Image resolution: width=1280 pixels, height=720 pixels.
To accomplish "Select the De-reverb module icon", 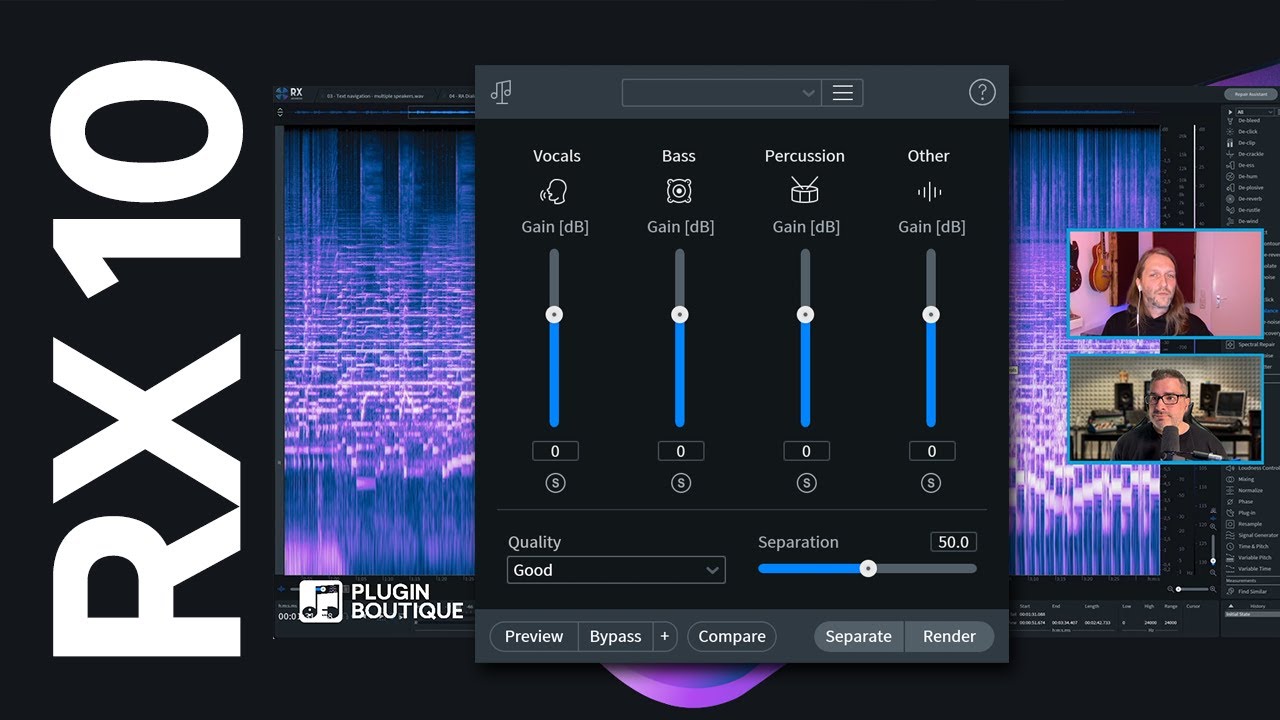I will tap(1230, 199).
